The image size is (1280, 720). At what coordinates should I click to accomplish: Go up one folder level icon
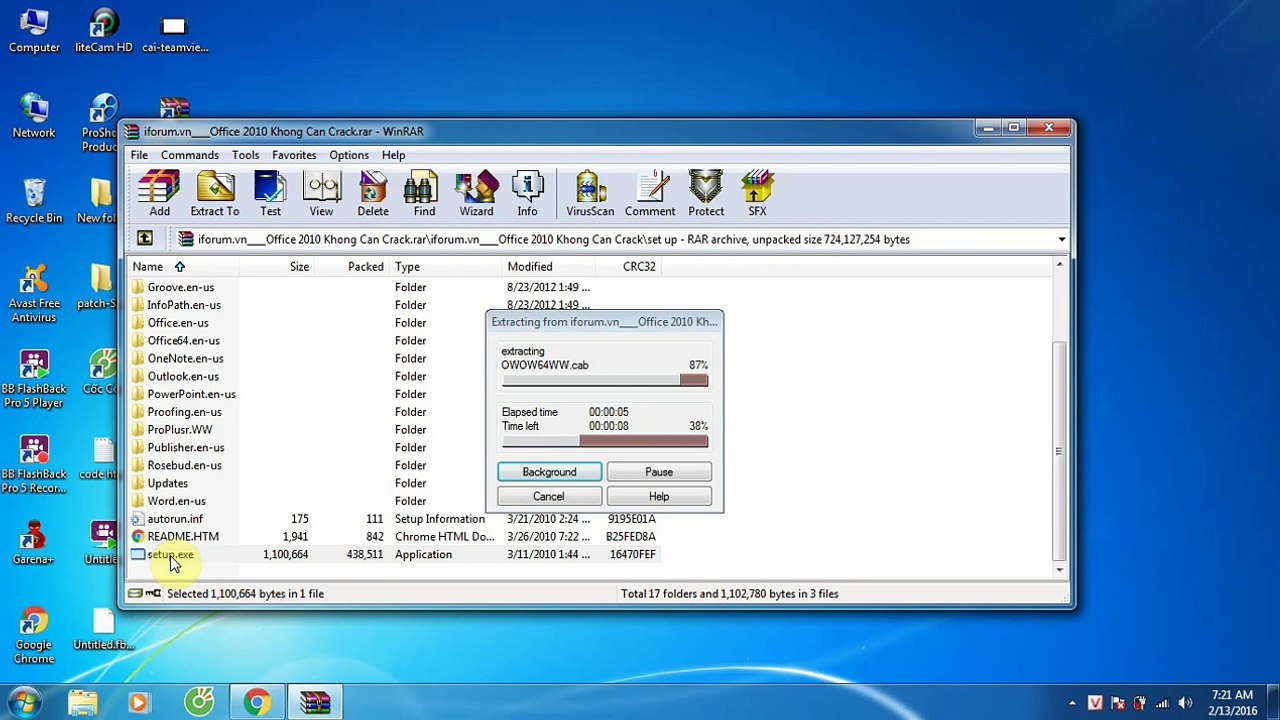click(x=145, y=239)
